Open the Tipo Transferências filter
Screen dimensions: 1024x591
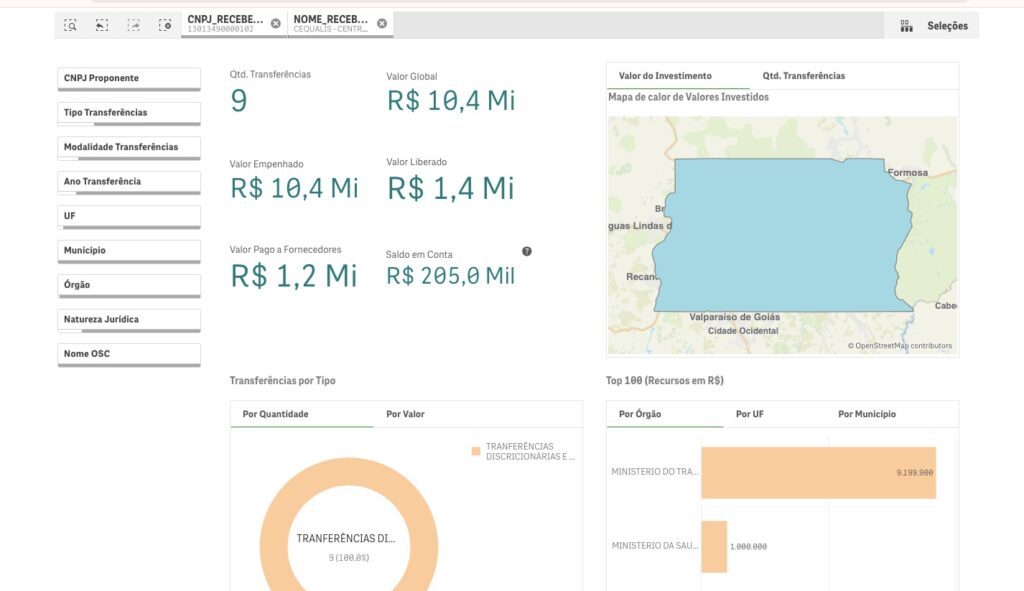point(129,113)
